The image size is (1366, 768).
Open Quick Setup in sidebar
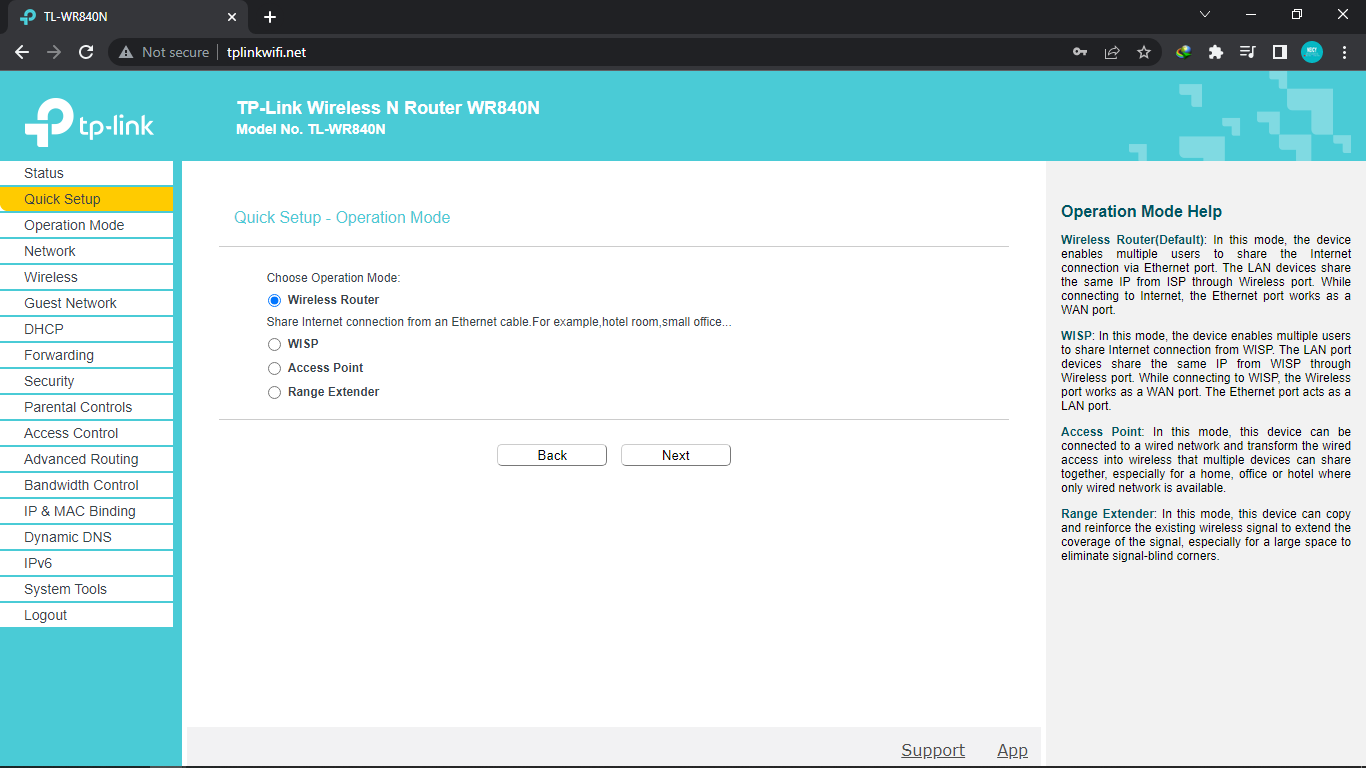(x=86, y=199)
